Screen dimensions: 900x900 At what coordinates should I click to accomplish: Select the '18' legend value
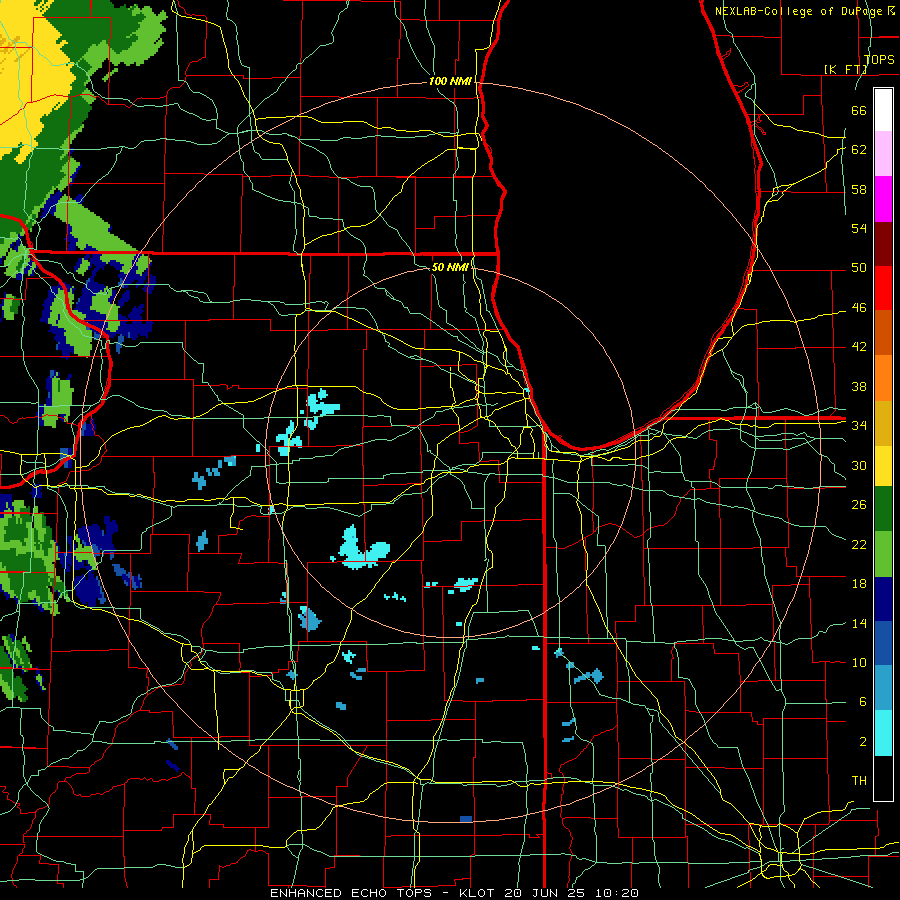coord(859,584)
